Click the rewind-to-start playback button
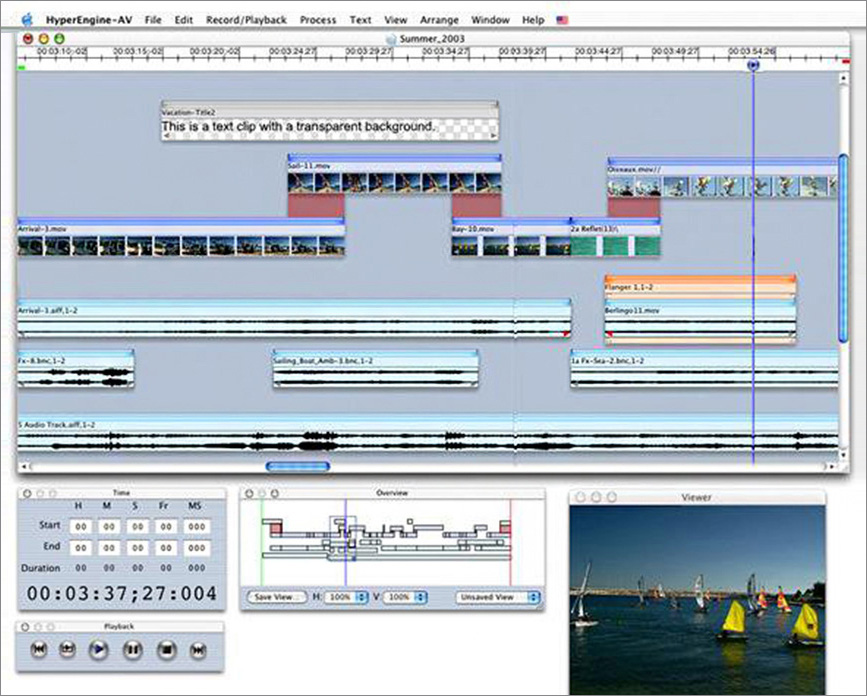 click(39, 650)
